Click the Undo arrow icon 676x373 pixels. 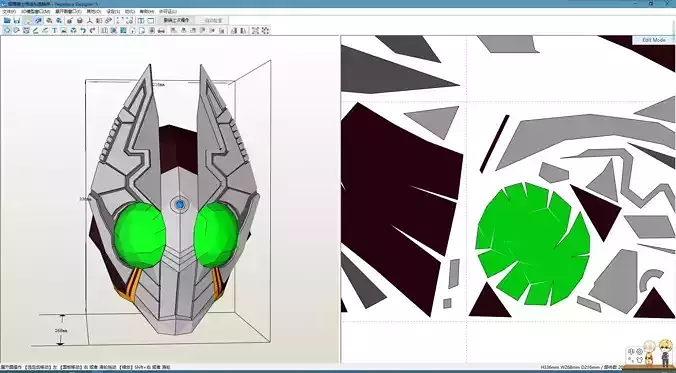(x=83, y=30)
